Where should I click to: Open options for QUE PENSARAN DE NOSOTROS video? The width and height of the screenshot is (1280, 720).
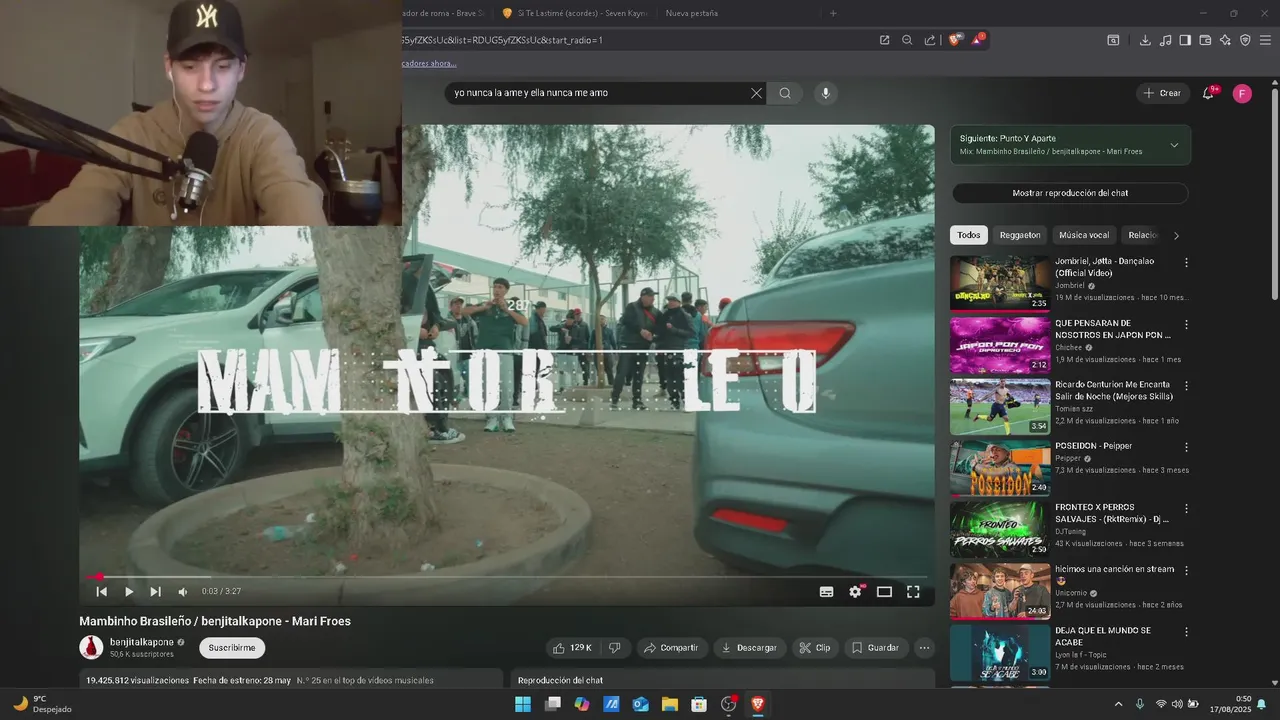[1187, 325]
